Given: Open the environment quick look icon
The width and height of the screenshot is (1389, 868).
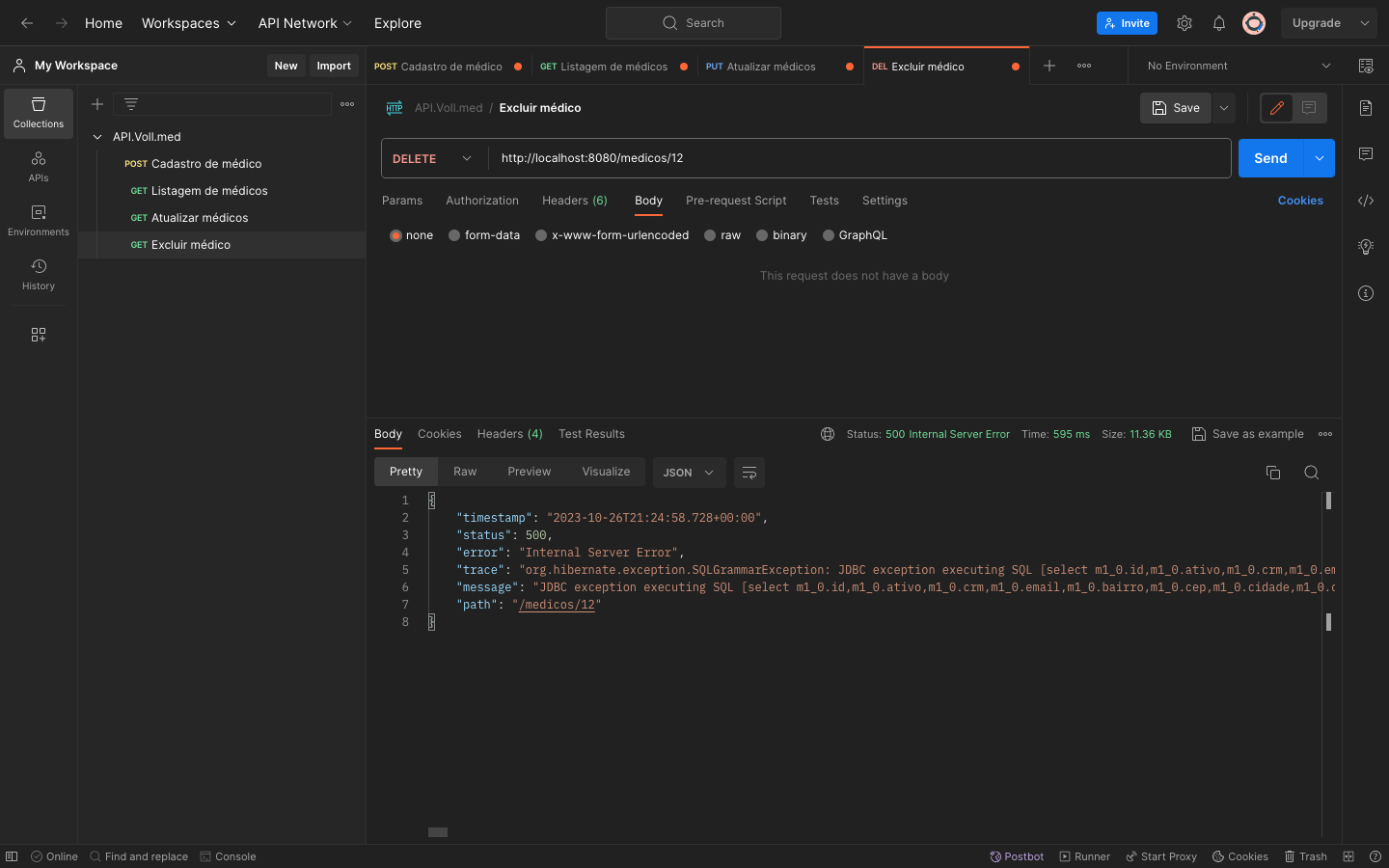Looking at the screenshot, I should [x=1366, y=66].
